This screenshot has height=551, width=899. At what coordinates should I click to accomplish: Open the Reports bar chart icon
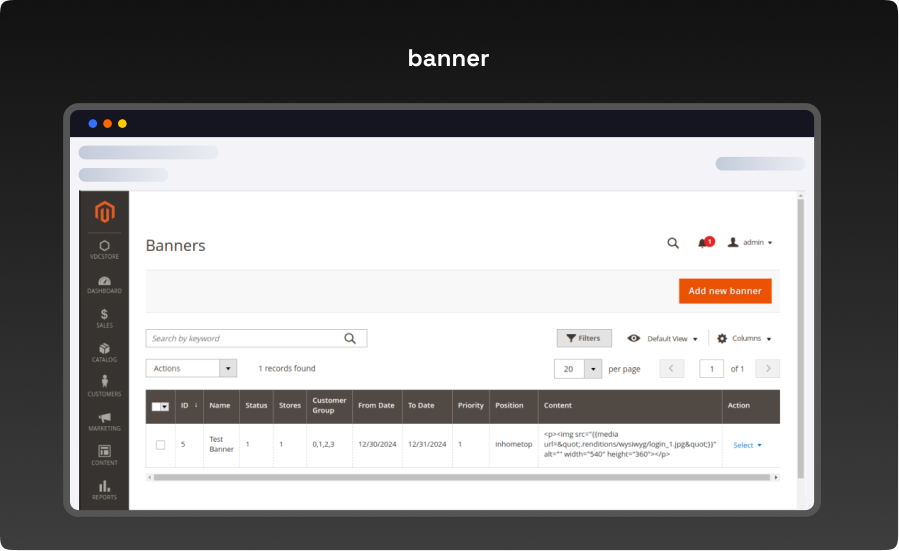tap(105, 489)
